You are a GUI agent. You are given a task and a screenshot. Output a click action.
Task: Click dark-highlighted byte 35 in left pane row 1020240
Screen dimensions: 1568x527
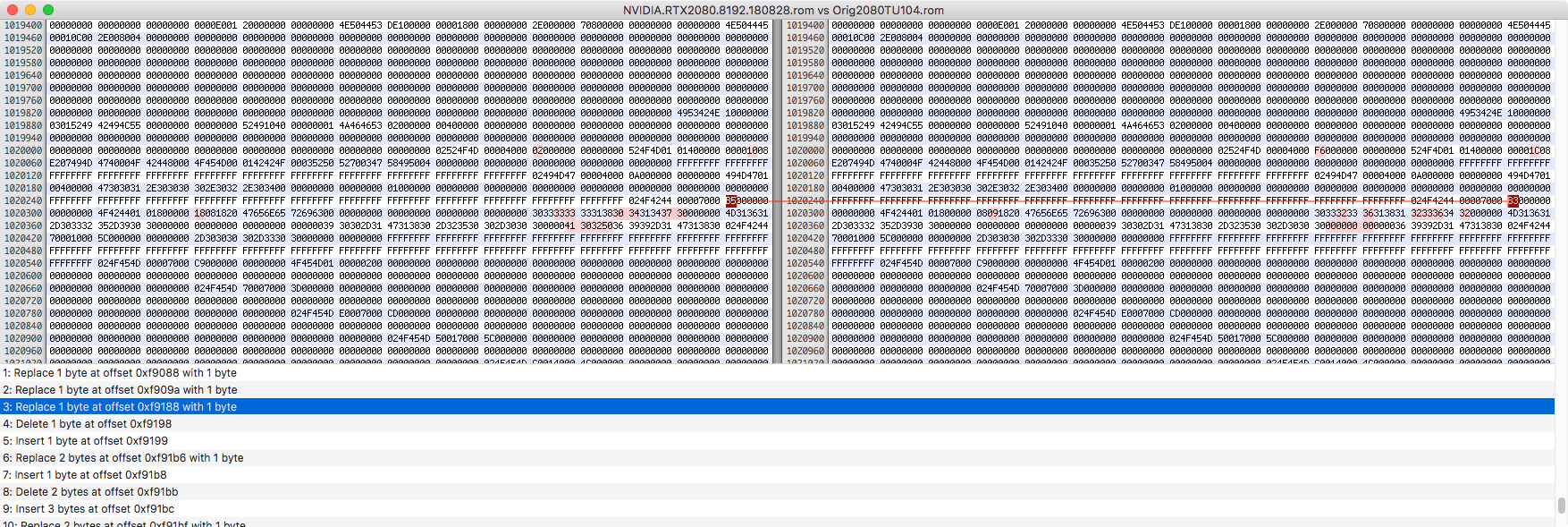[x=730, y=200]
